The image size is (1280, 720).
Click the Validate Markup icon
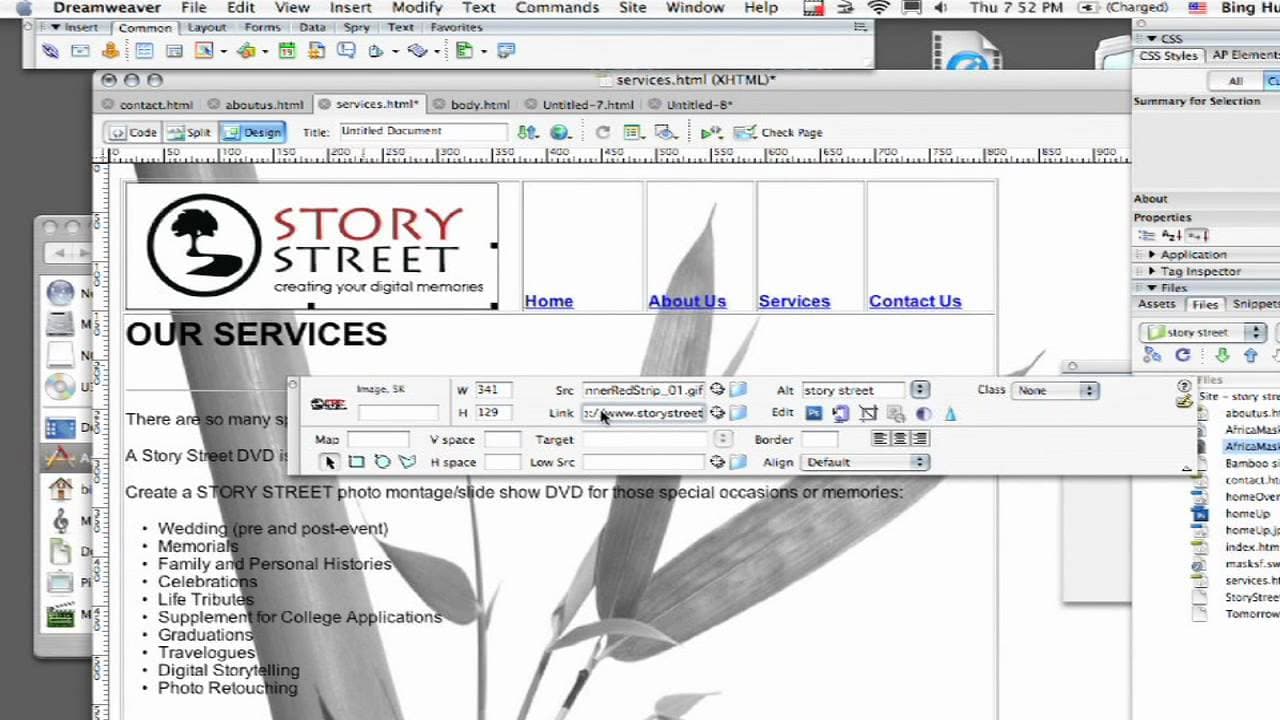tap(711, 132)
